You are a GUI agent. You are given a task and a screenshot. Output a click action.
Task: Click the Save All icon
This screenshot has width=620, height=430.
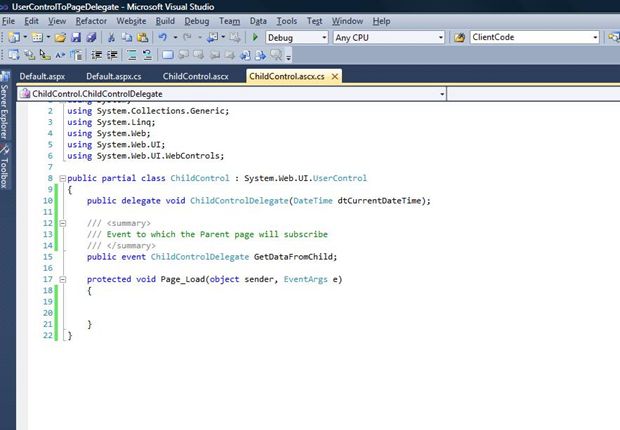tap(91, 37)
